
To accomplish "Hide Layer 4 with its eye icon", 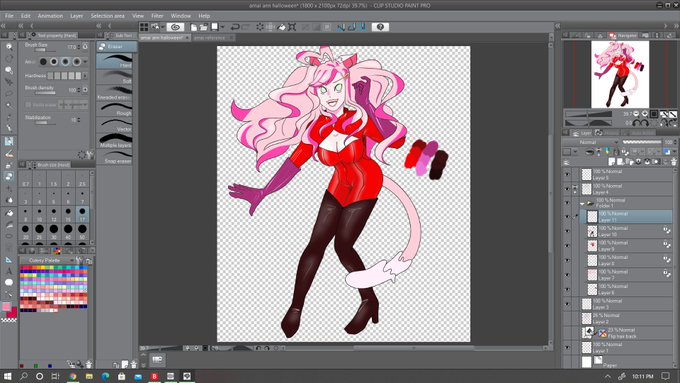I will tap(567, 189).
